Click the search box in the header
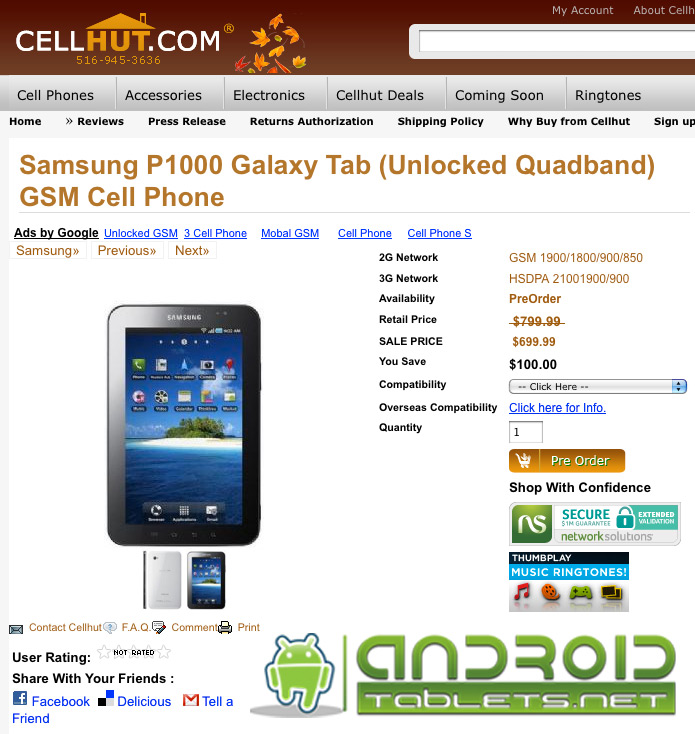The image size is (695, 734). point(557,42)
